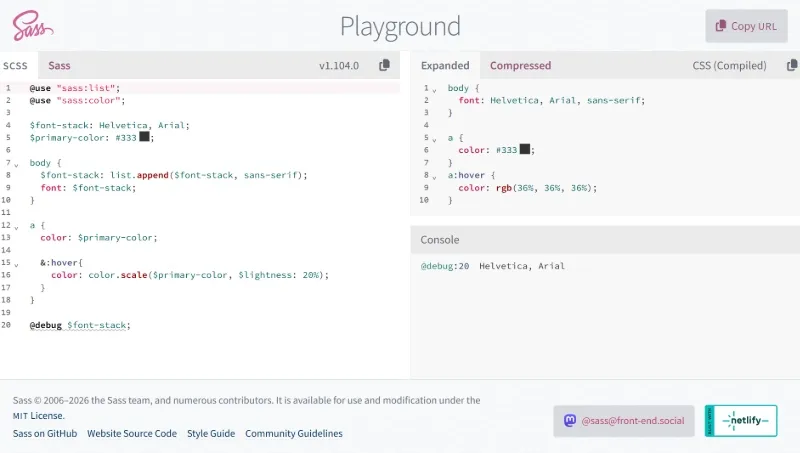Fold the body rule in compiled CSS

(x=434, y=90)
